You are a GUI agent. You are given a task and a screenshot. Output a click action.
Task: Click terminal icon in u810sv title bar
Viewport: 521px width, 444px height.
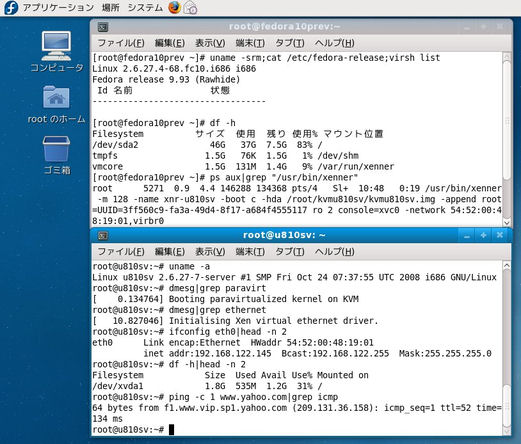pos(103,236)
